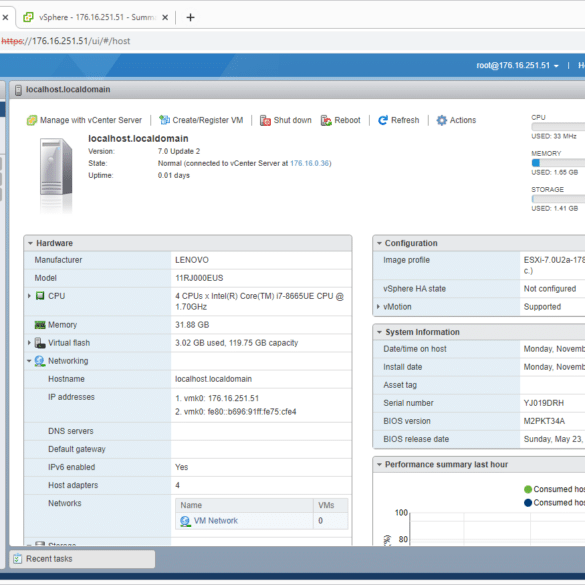Click the host icon beside localhost.localdomain title
The height and width of the screenshot is (585, 585).
point(18,90)
